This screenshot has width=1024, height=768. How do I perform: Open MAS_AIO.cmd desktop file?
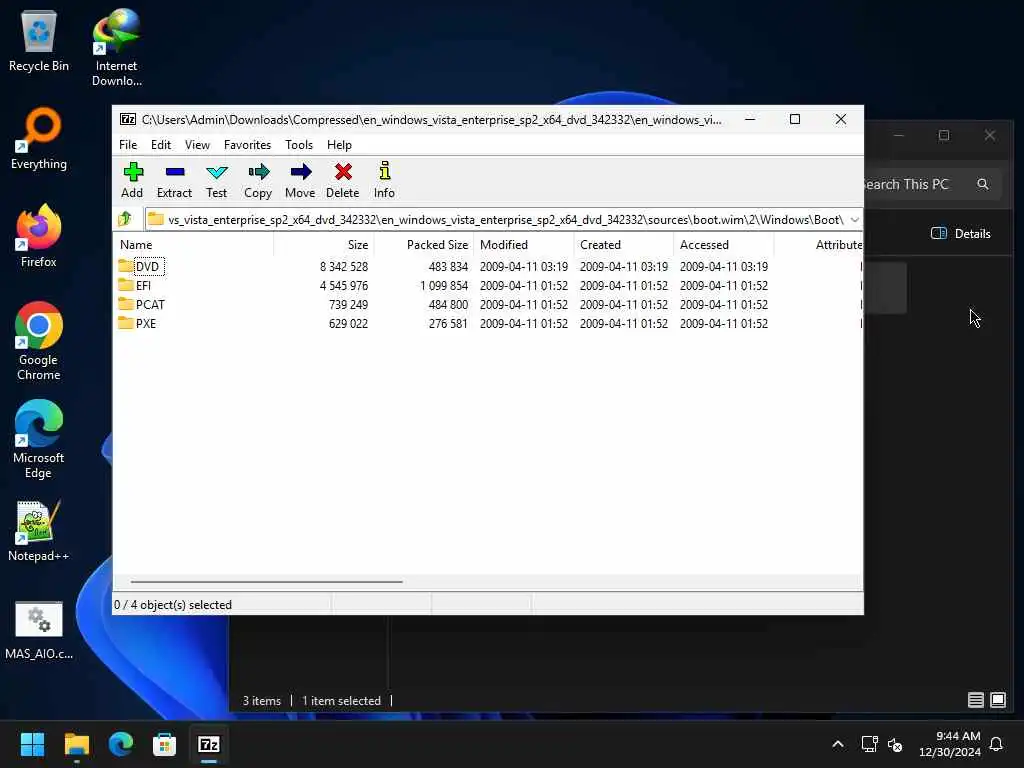click(39, 630)
